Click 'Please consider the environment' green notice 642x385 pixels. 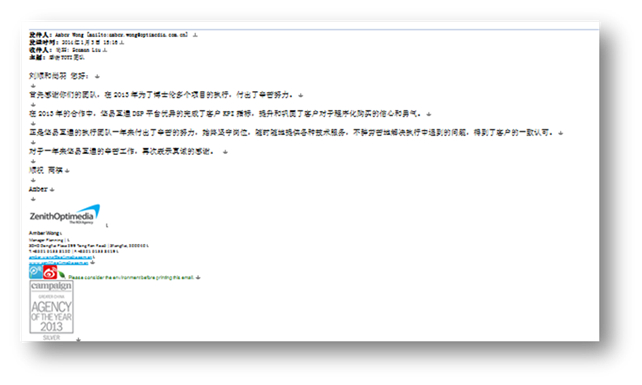131,277
